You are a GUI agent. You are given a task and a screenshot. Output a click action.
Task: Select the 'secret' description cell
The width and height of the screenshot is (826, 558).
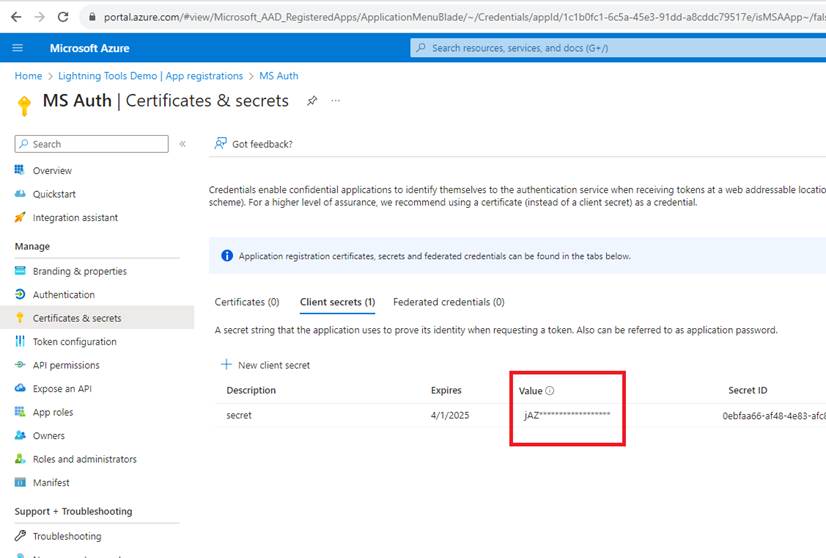coord(239,415)
